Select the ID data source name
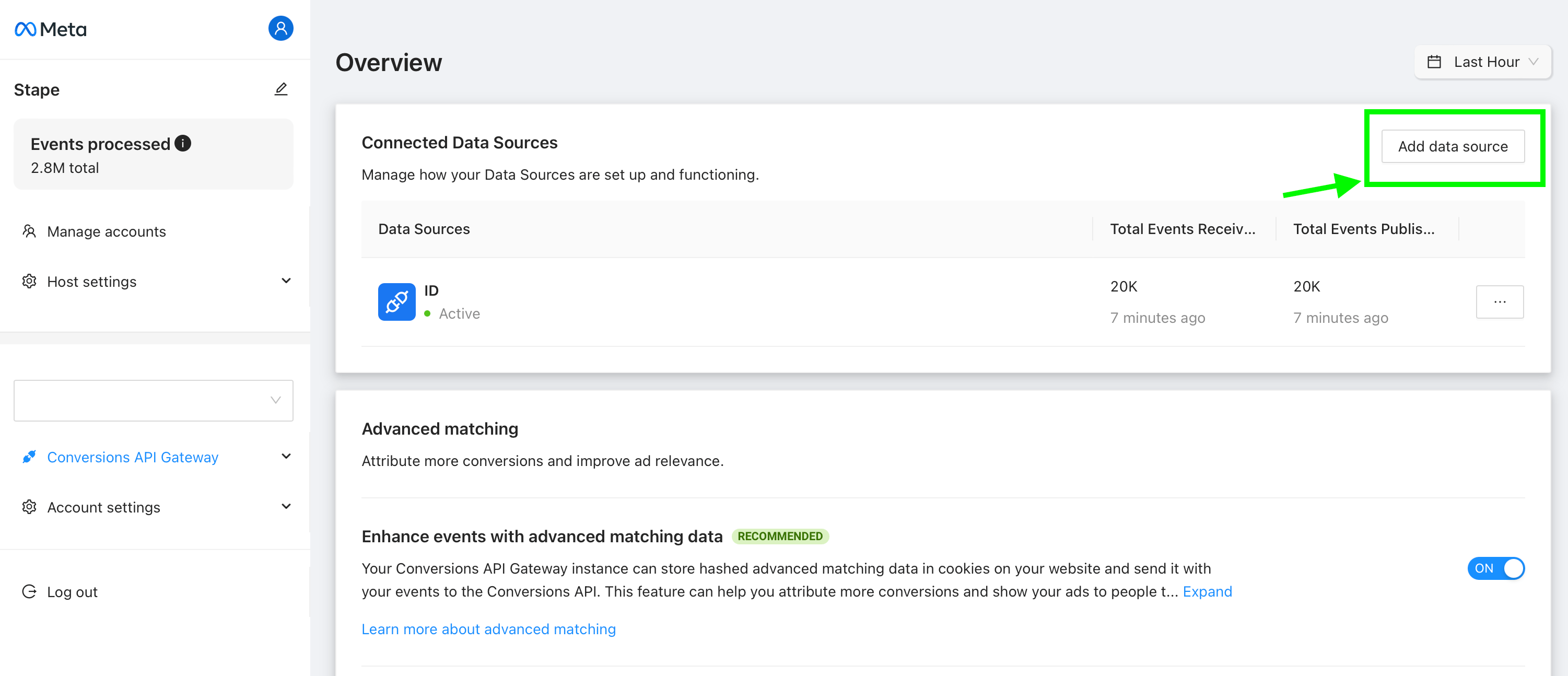Screen dimensions: 1568x676 pos(431,290)
